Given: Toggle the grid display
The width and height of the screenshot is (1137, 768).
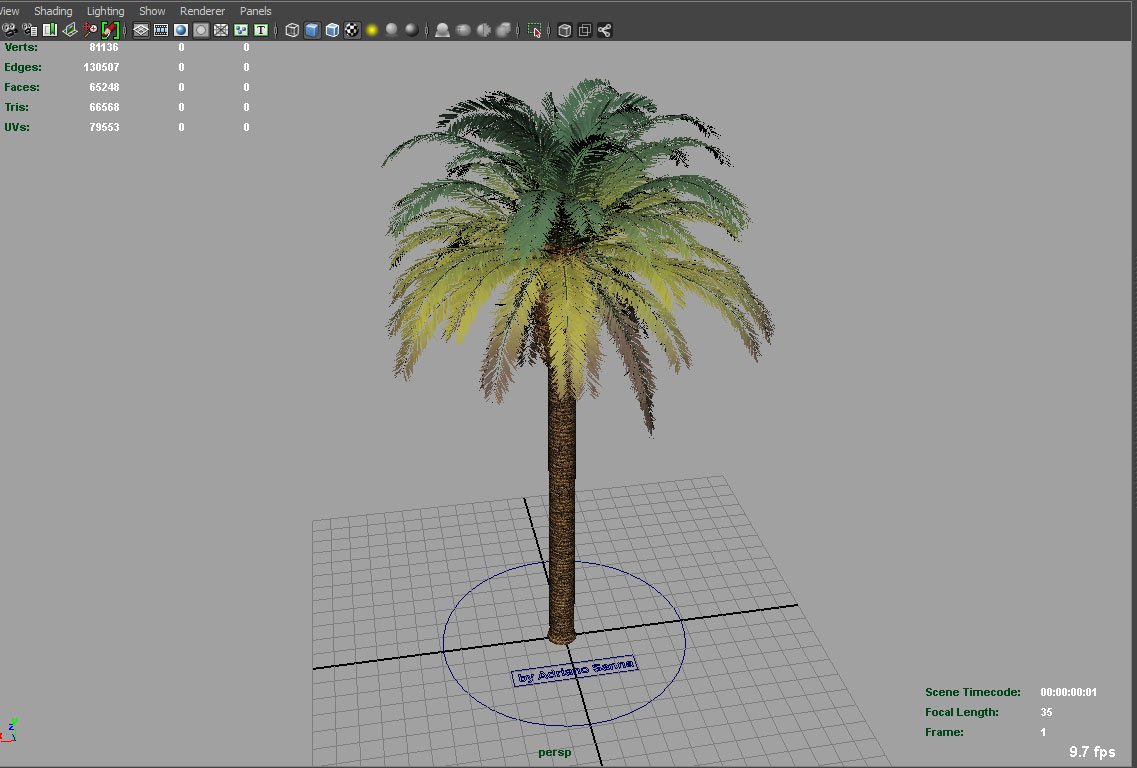Looking at the screenshot, I should (x=140, y=30).
